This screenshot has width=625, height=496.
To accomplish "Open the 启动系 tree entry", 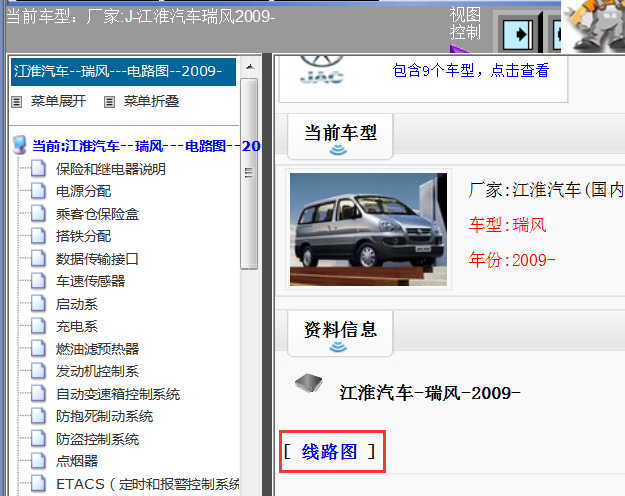I will pos(77,304).
